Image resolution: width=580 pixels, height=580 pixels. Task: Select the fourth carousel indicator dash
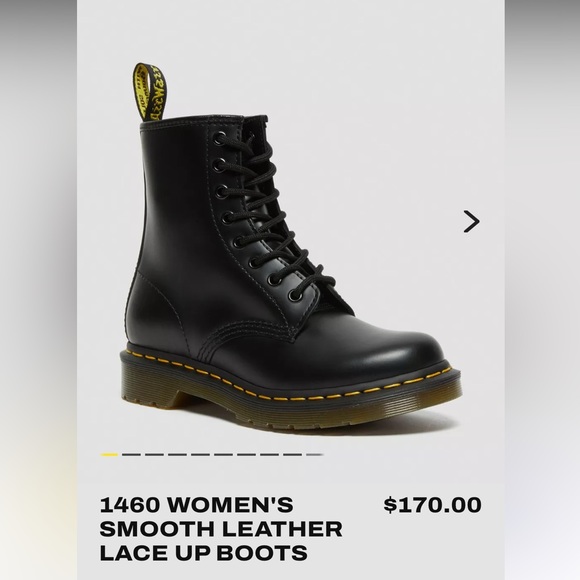pyautogui.click(x=177, y=455)
